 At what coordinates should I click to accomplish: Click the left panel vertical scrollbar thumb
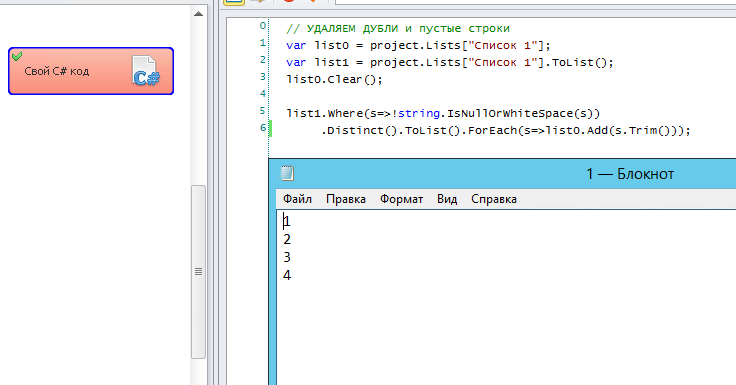(x=199, y=272)
